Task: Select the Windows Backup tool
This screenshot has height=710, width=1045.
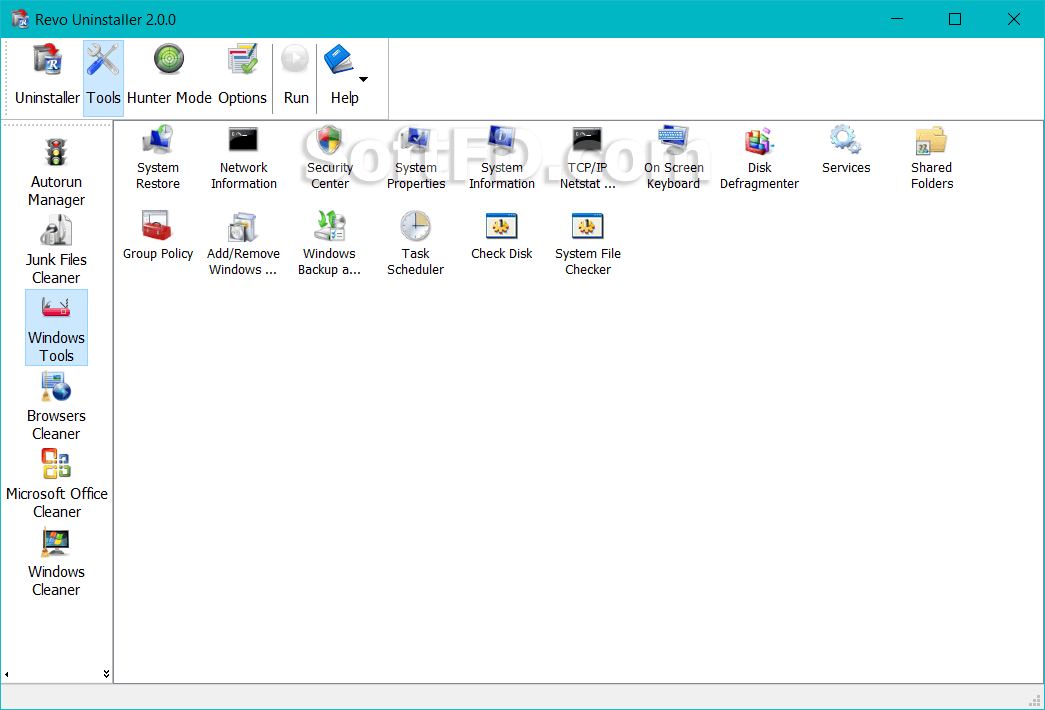Action: 329,243
